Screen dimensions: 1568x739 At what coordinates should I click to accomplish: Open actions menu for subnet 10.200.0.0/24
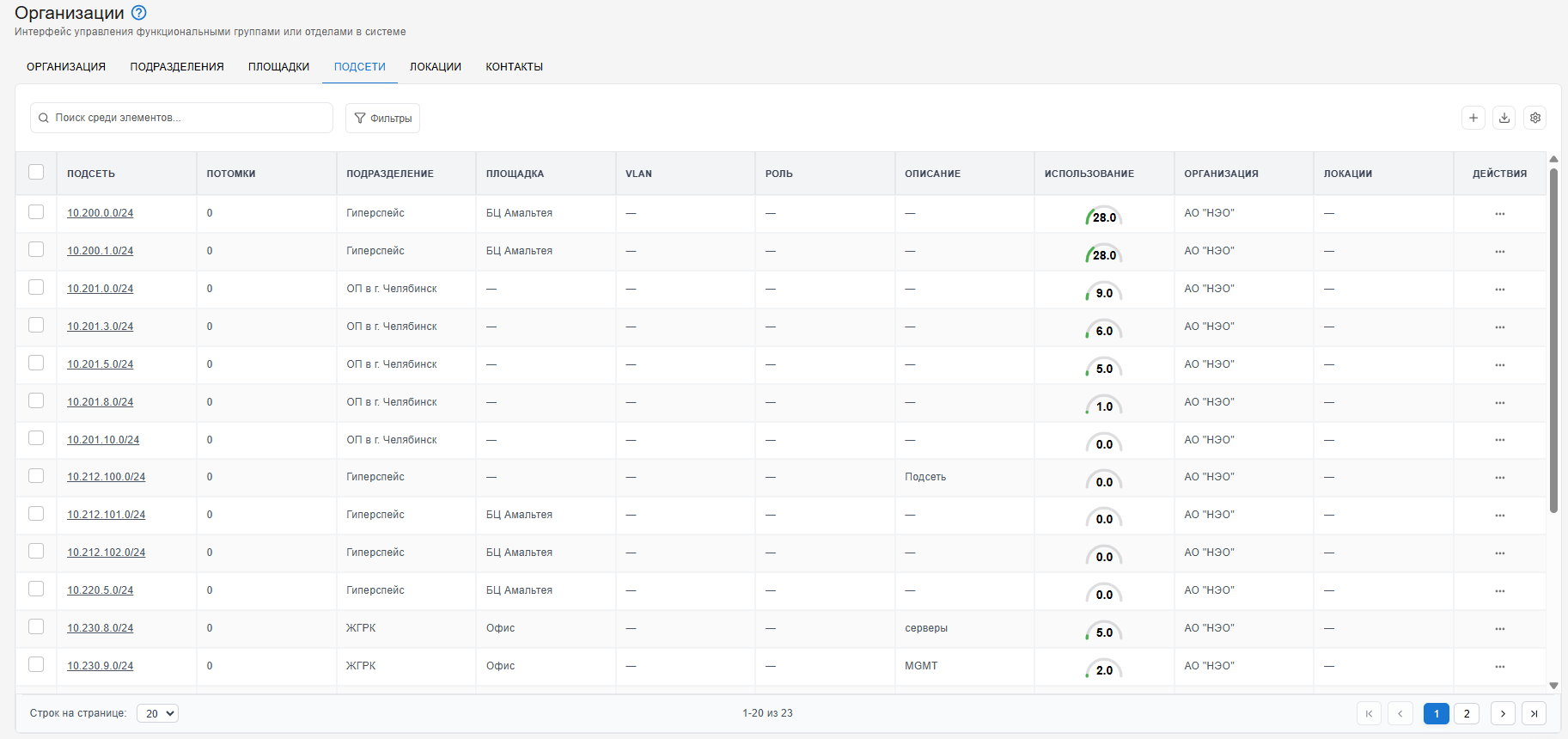click(1500, 214)
